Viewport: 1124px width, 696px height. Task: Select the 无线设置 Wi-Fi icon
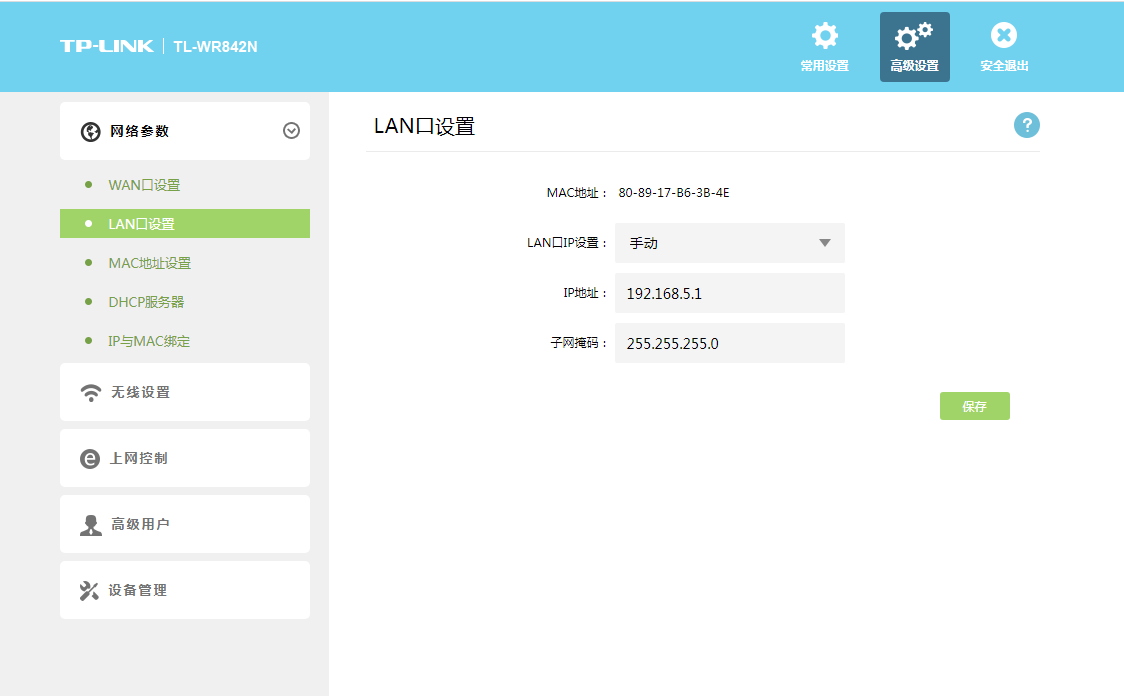click(89, 392)
